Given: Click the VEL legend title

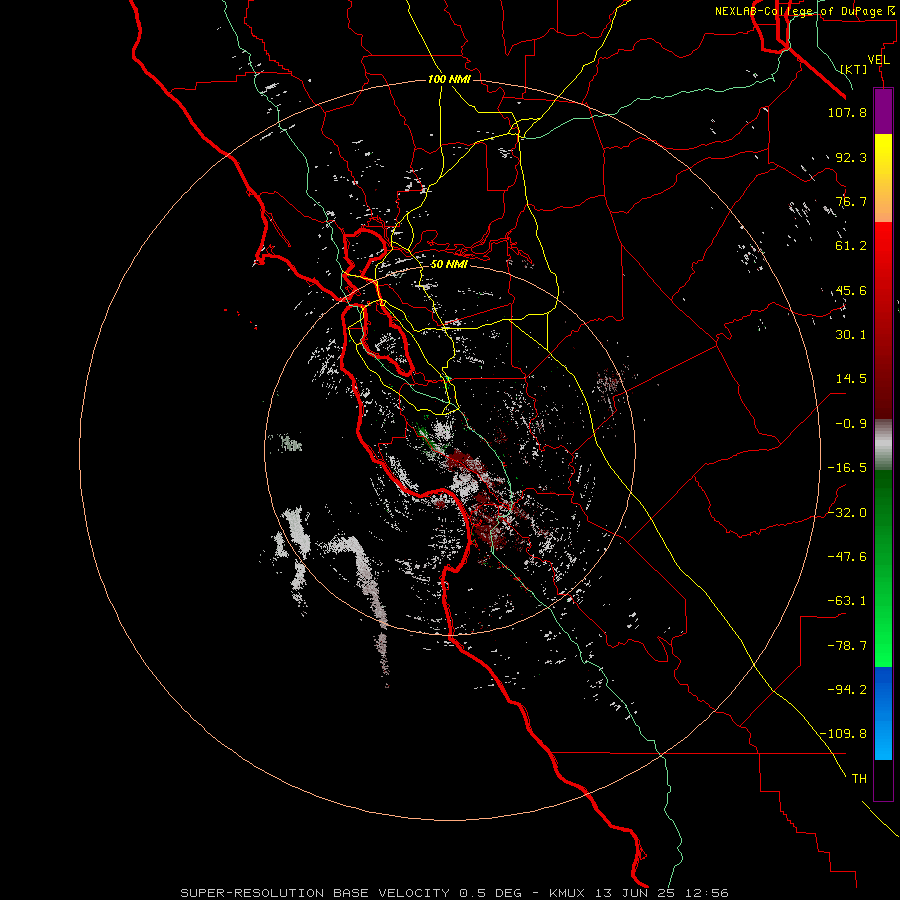Looking at the screenshot, I should pos(878,60).
